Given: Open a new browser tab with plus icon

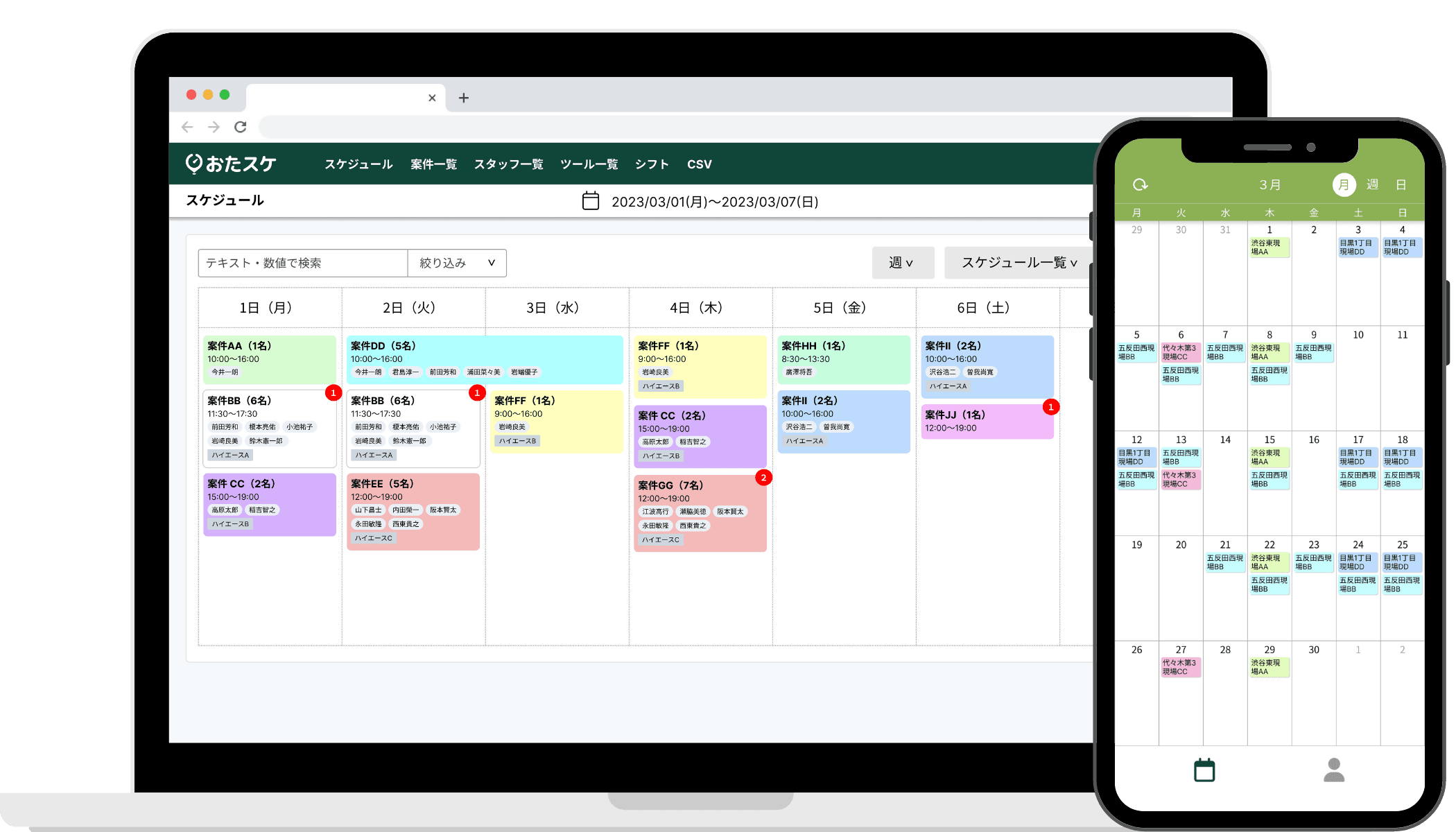Looking at the screenshot, I should pos(464,98).
